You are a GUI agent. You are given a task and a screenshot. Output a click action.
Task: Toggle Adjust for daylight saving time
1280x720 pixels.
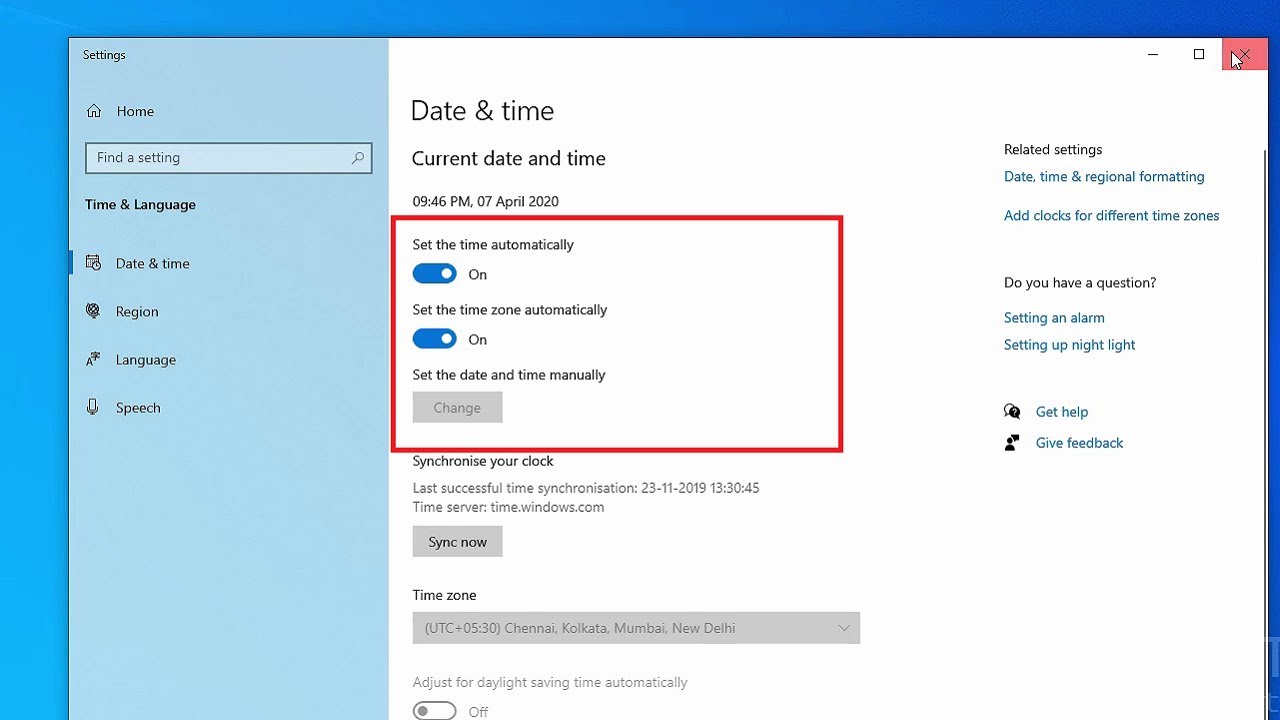(x=435, y=711)
